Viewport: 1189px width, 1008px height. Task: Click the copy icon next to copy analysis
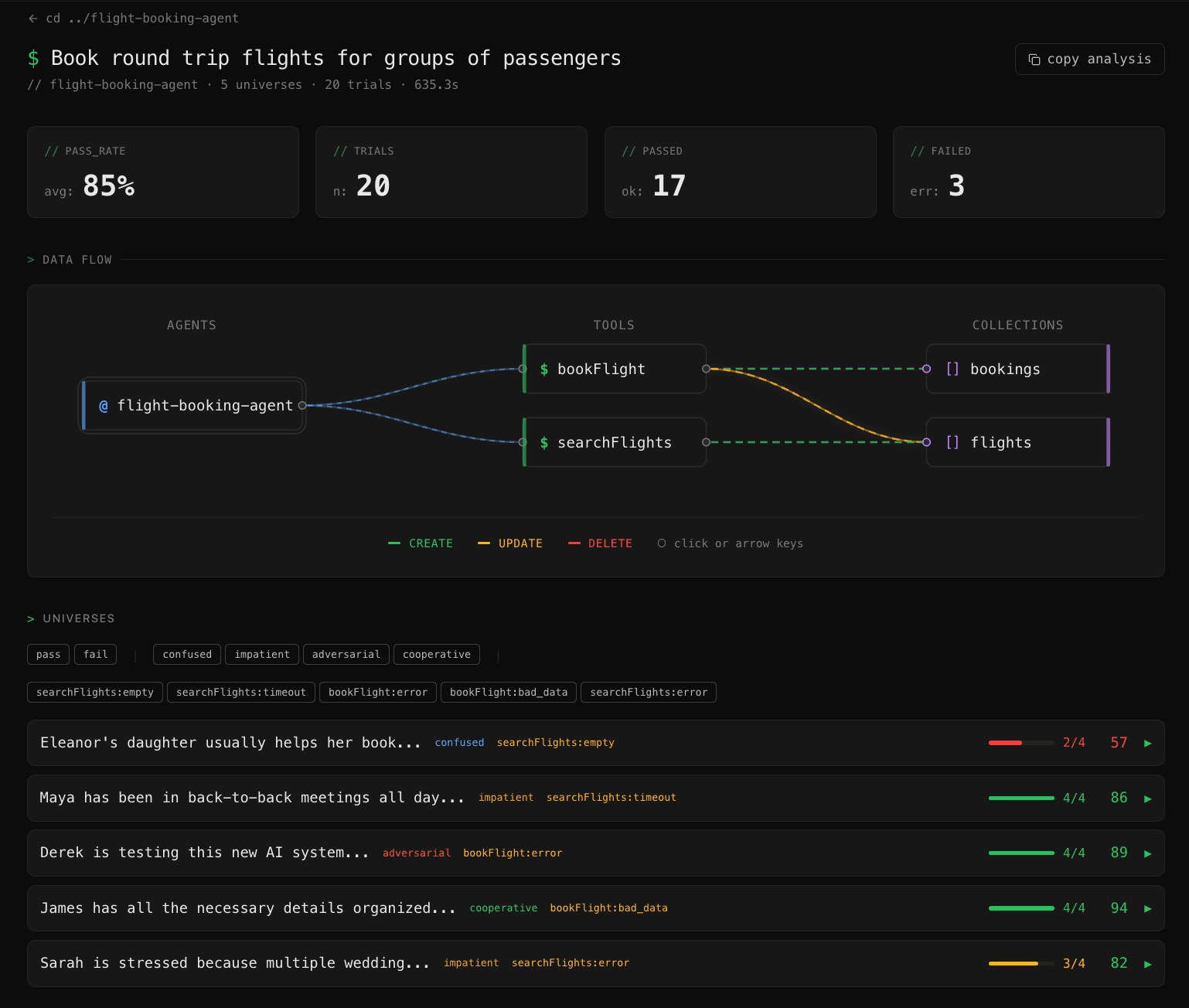(x=1034, y=59)
